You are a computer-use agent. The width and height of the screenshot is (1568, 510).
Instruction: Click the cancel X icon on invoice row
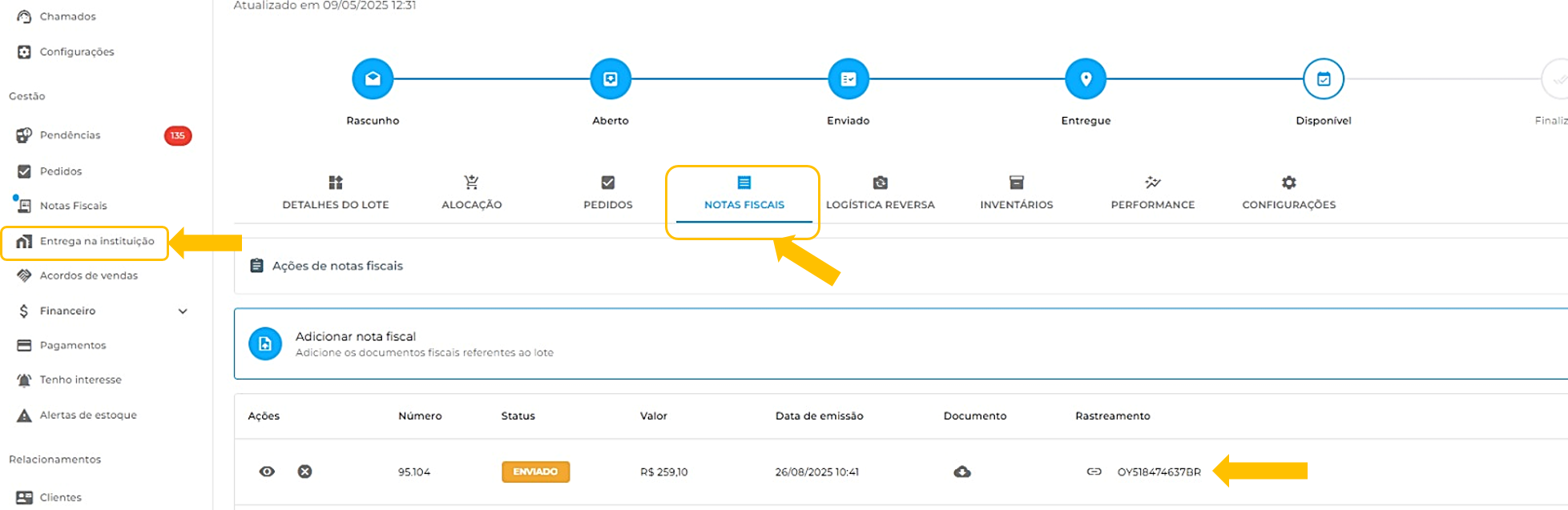[x=304, y=472]
